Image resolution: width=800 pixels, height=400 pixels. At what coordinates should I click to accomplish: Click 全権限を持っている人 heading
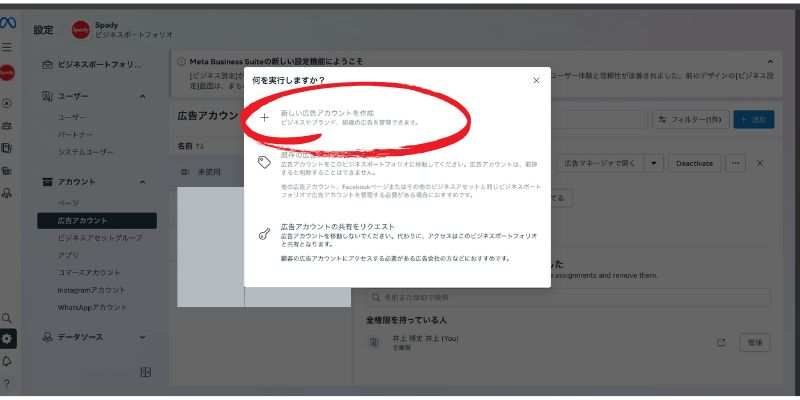coord(406,320)
